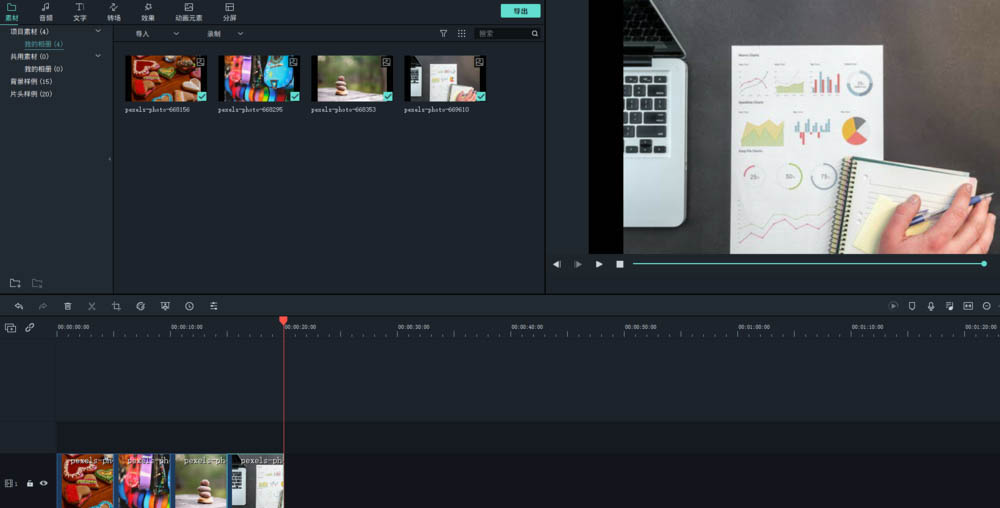Select the pexels-photo-668353 stone thumbnail

[x=352, y=78]
